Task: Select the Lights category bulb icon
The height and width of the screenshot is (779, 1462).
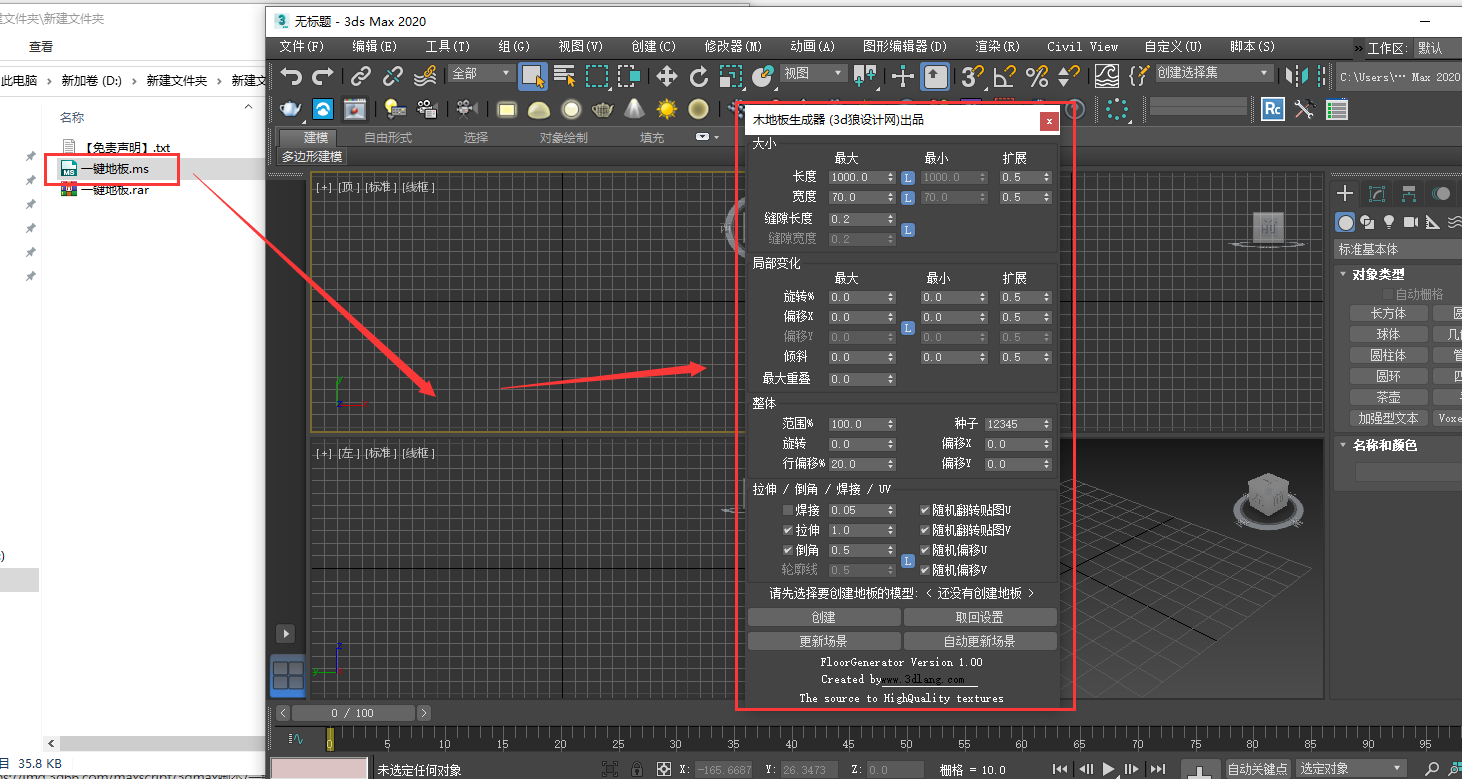Action: (1389, 221)
